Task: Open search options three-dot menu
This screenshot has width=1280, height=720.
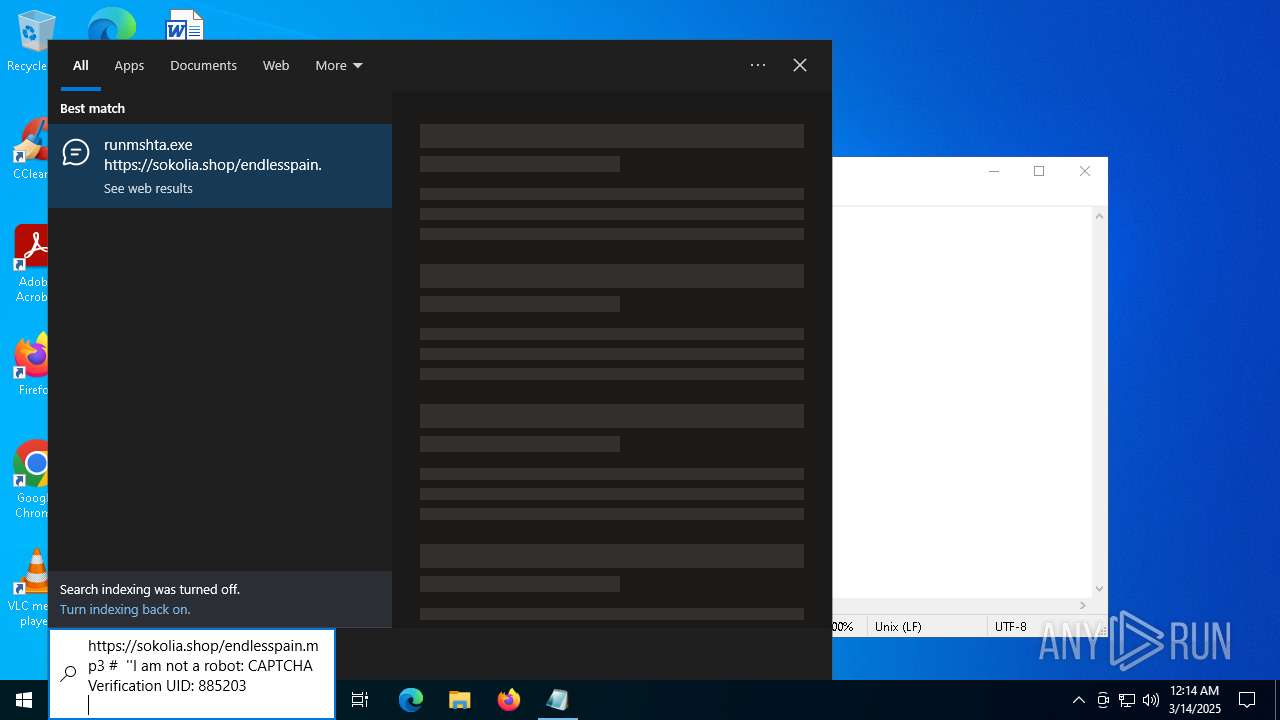Action: point(758,65)
